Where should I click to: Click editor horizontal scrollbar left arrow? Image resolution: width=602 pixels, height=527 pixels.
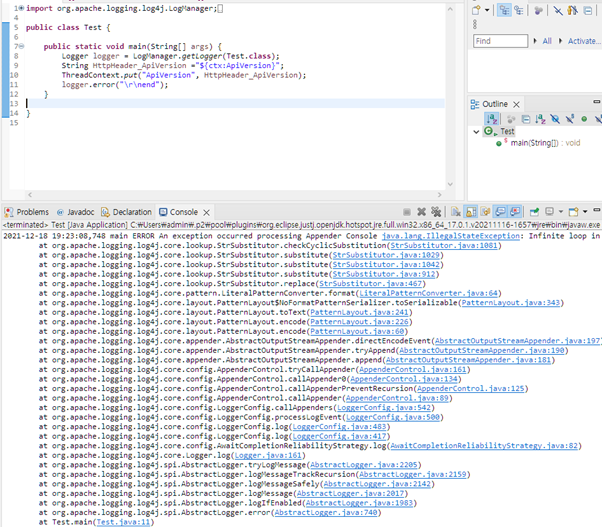[x=30, y=195]
